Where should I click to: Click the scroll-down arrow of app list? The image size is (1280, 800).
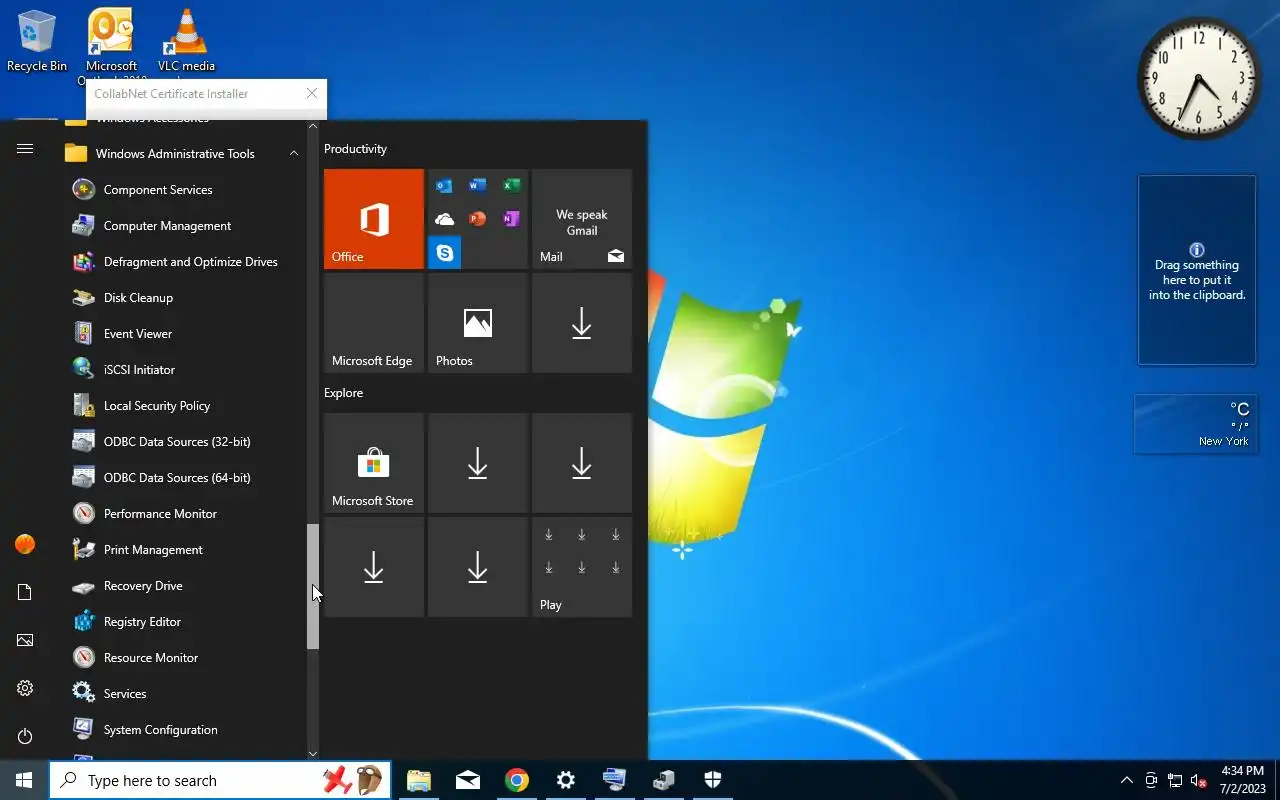(x=313, y=753)
